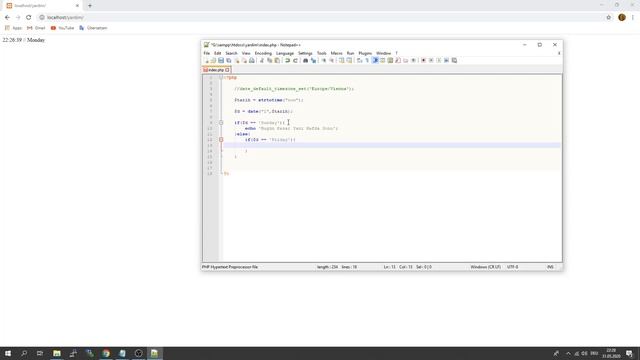Expand hidden system tray icons chevron
The width and height of the screenshot is (640, 360).
click(x=568, y=353)
